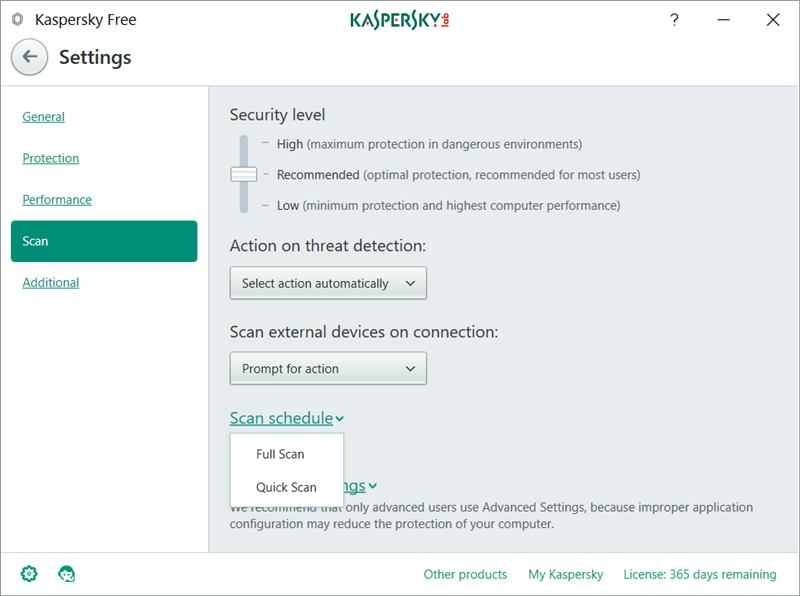
Task: Go to the Additional settings section
Action: [51, 283]
